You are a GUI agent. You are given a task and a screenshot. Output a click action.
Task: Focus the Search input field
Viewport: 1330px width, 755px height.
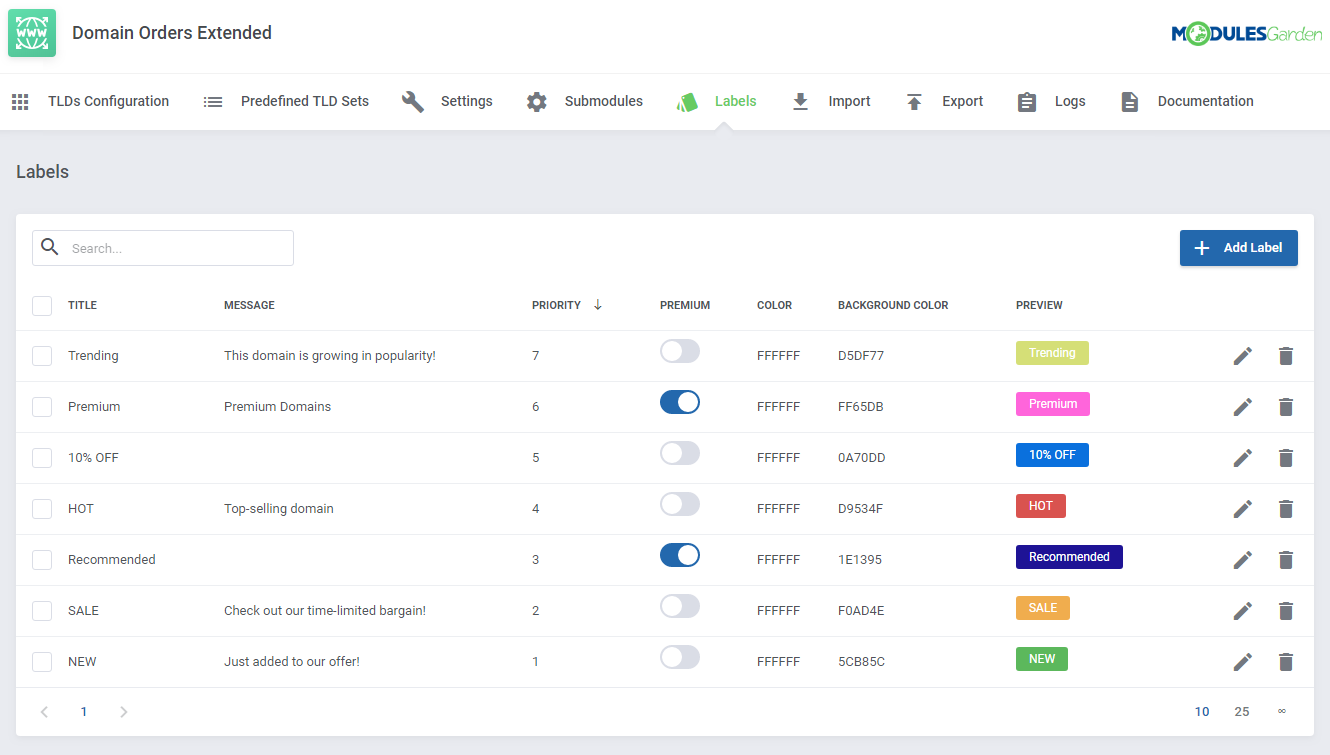pyautogui.click(x=175, y=248)
